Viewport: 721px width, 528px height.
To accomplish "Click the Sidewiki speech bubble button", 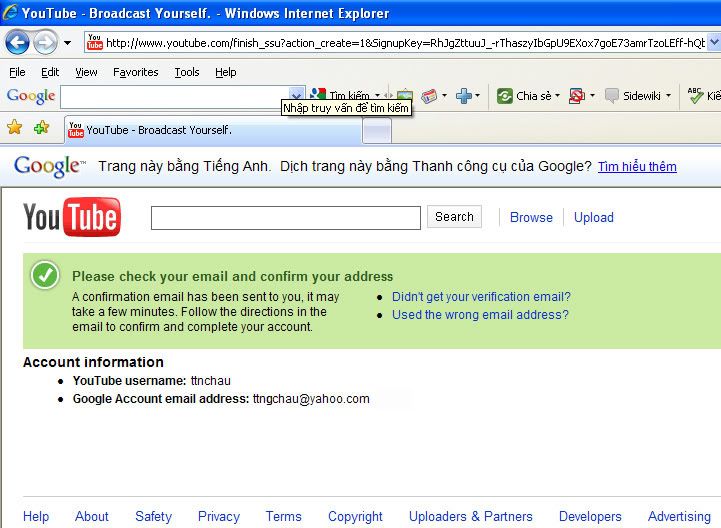I will pos(633,96).
